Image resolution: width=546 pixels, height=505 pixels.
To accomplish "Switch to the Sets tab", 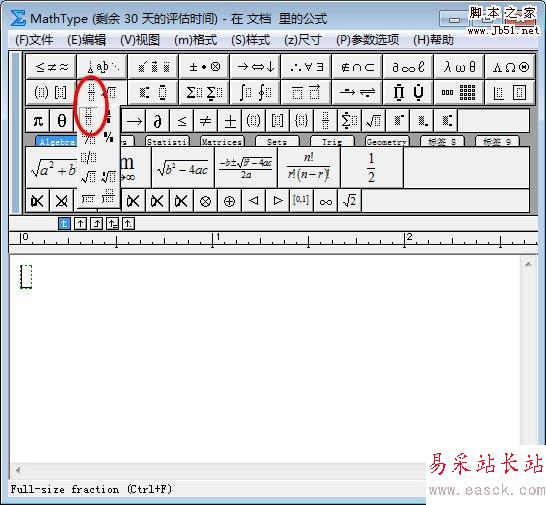I will tap(277, 141).
